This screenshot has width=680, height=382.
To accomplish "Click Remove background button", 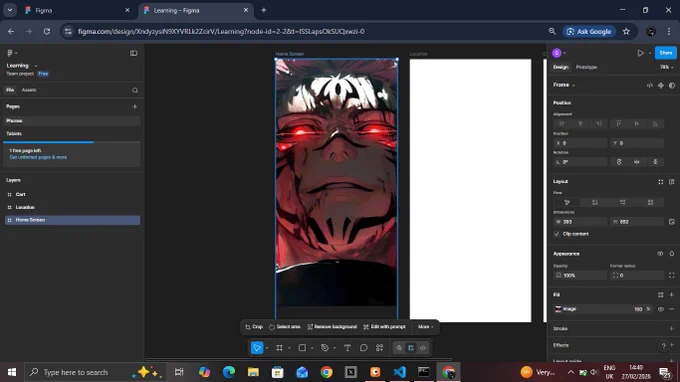I will [332, 327].
